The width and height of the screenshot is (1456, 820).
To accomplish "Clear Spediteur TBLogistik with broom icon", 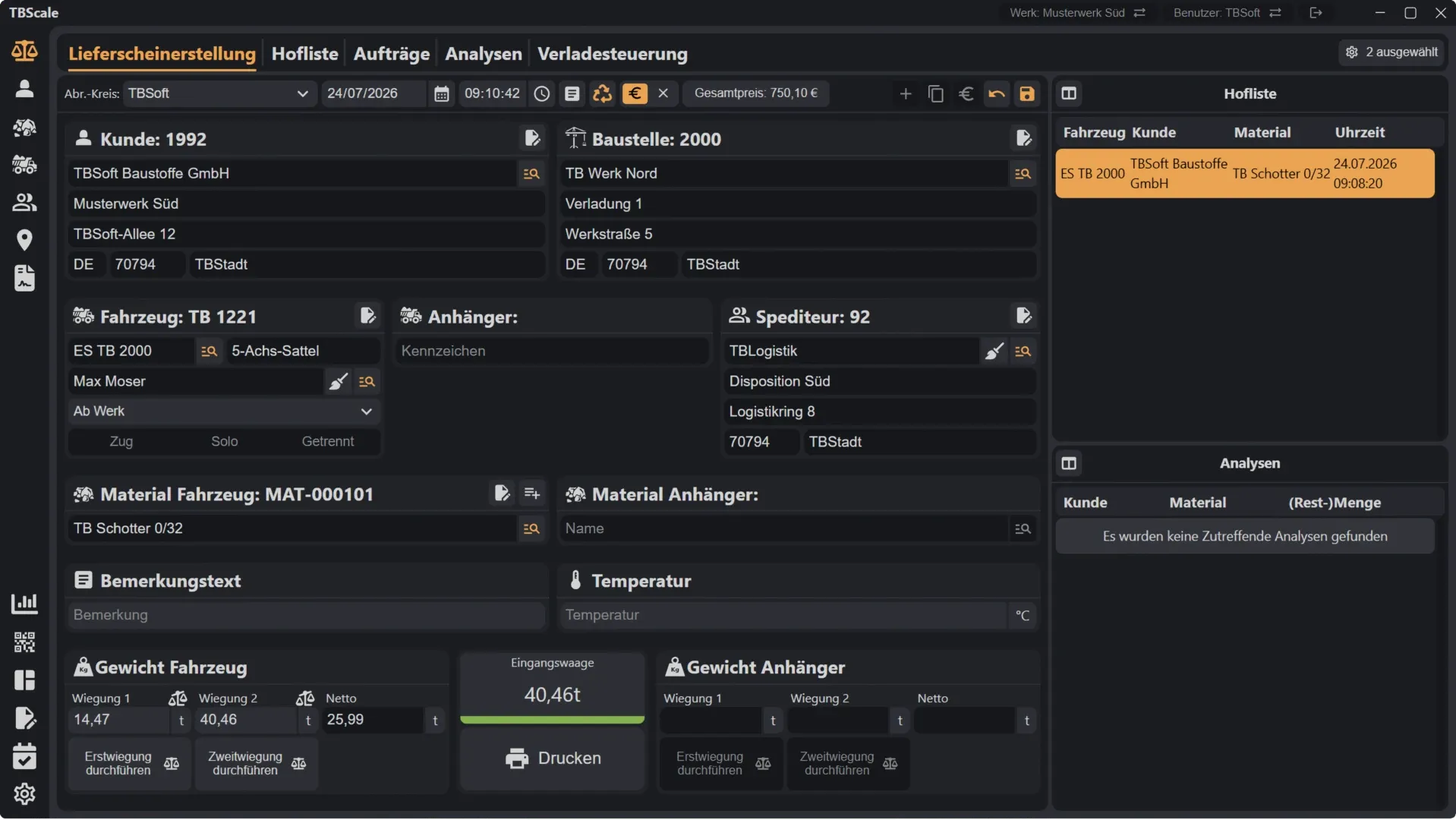I will click(x=994, y=352).
